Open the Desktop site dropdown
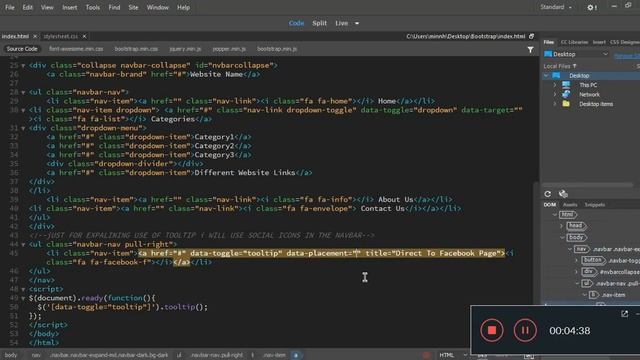 576,54
